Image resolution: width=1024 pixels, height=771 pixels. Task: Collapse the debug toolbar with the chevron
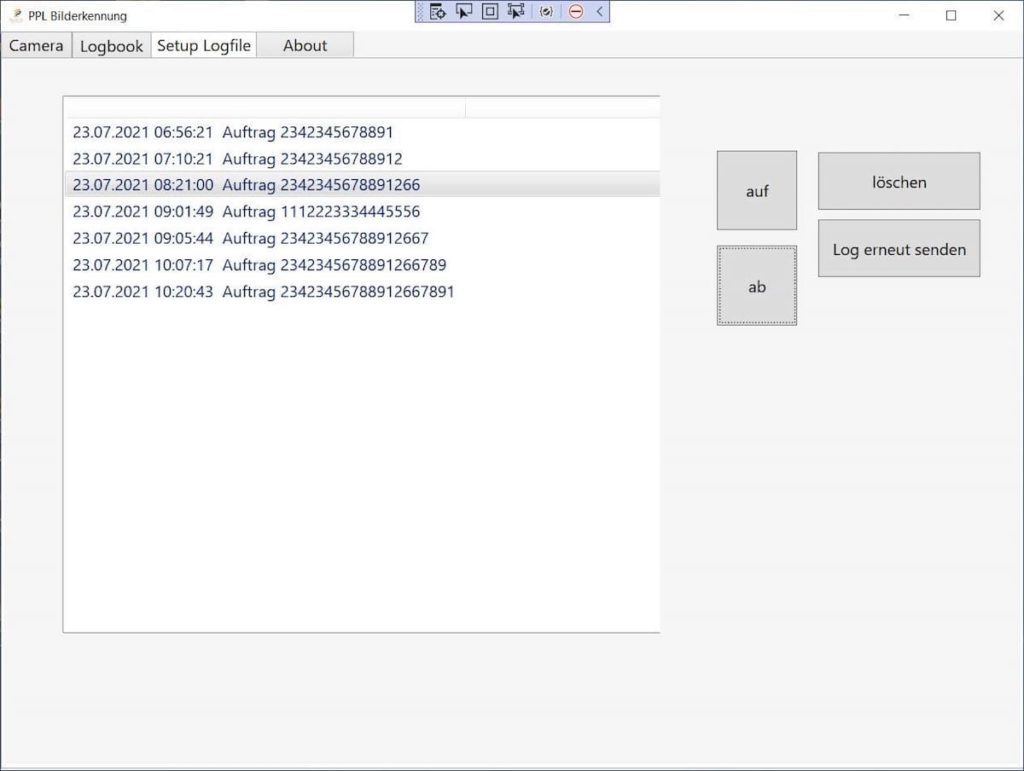599,12
